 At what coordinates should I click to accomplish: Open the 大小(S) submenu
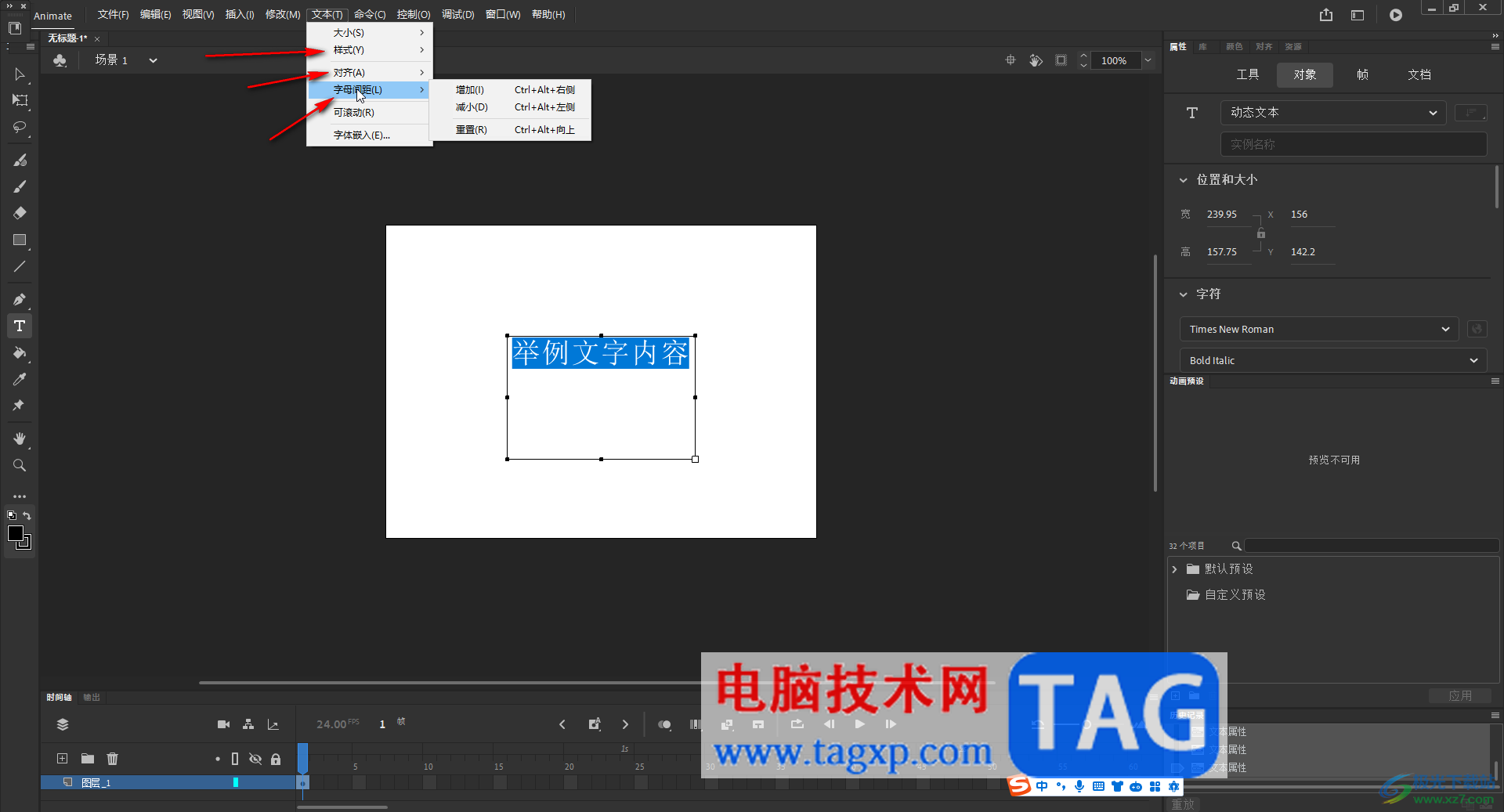pyautogui.click(x=369, y=33)
